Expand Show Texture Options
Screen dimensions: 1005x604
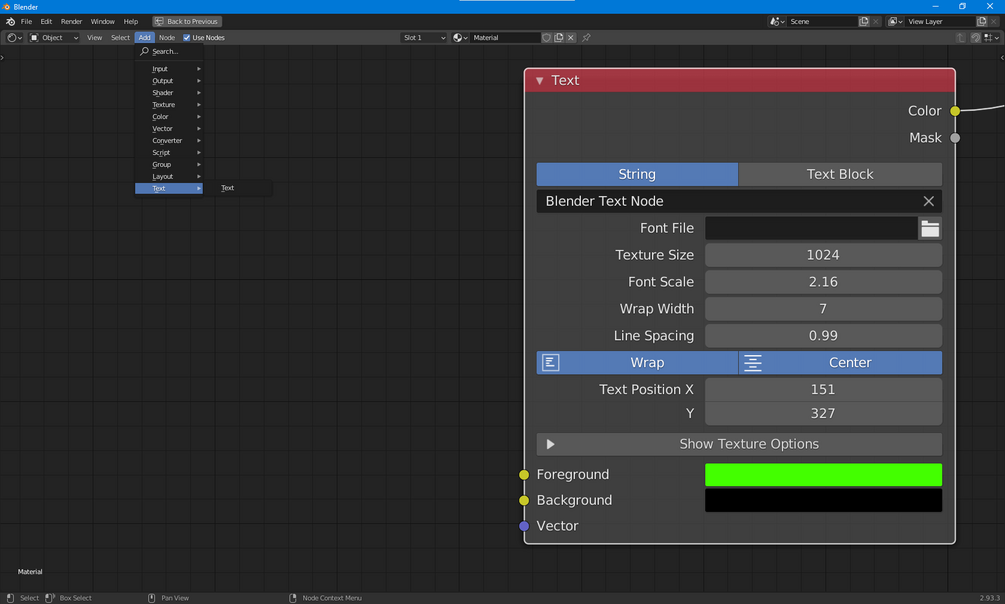pos(739,444)
